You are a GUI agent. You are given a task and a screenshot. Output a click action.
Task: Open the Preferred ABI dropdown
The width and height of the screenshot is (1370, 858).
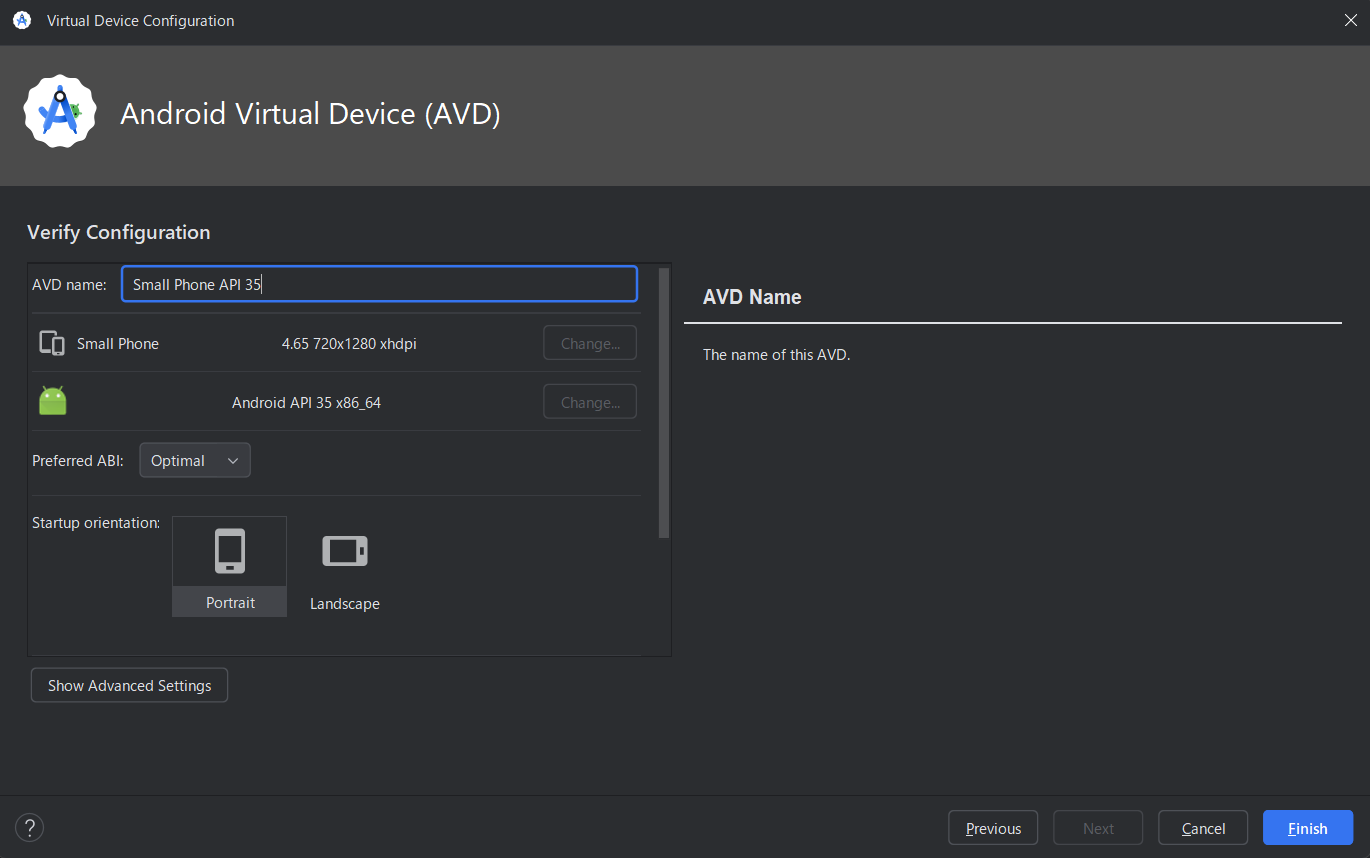point(194,460)
